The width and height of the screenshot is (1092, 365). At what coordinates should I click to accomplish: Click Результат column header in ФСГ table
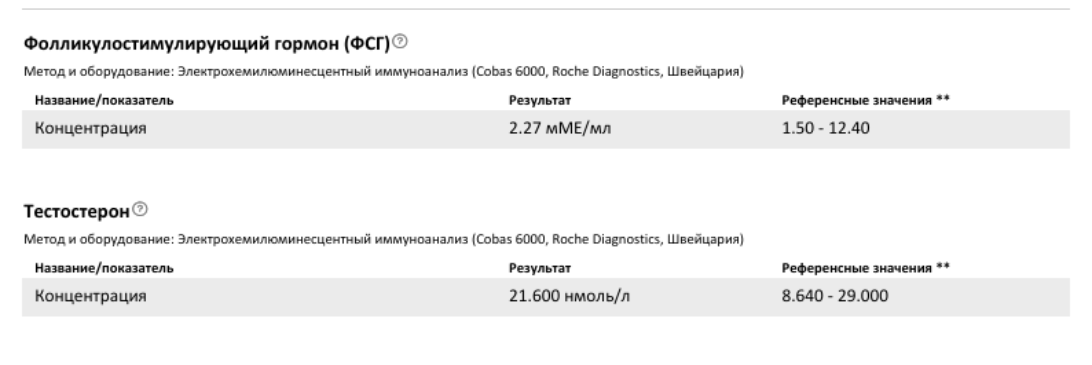click(x=540, y=100)
